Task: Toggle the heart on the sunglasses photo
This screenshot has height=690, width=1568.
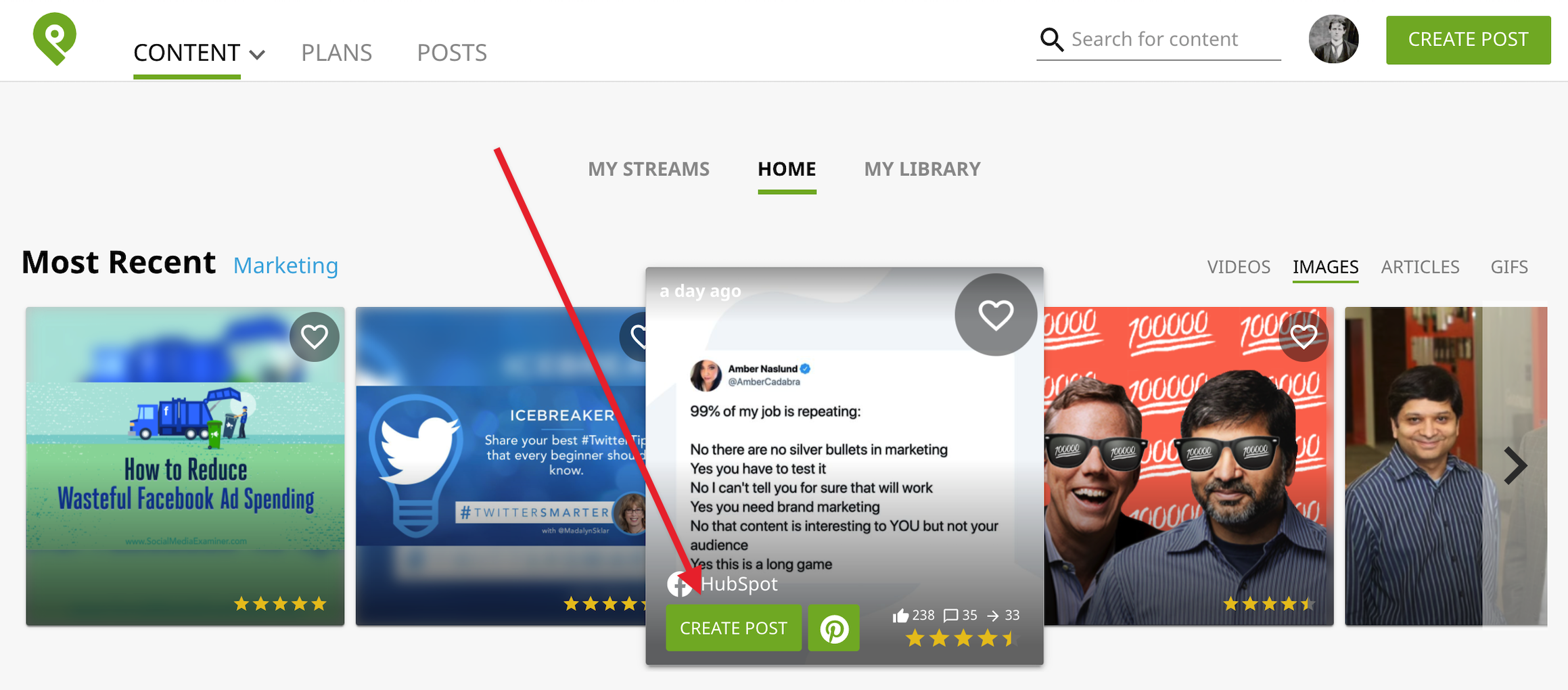Action: coord(1302,336)
